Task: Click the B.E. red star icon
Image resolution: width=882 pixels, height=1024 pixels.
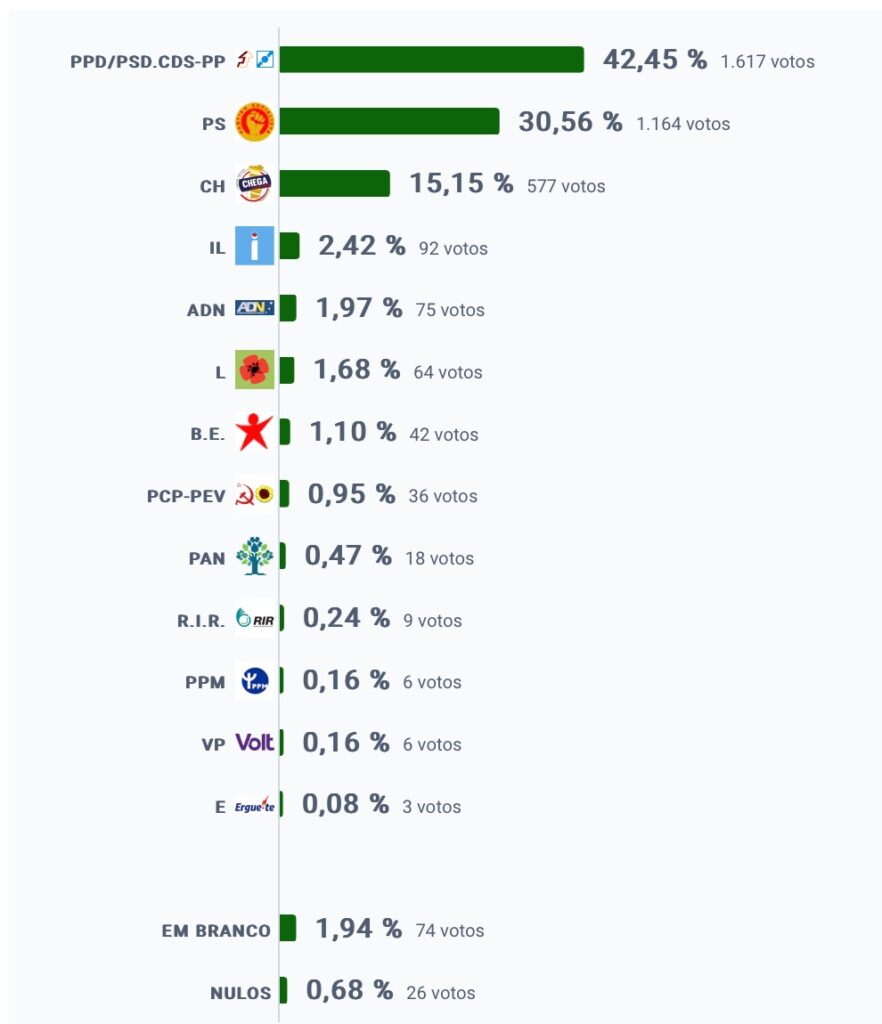Action: click(255, 432)
